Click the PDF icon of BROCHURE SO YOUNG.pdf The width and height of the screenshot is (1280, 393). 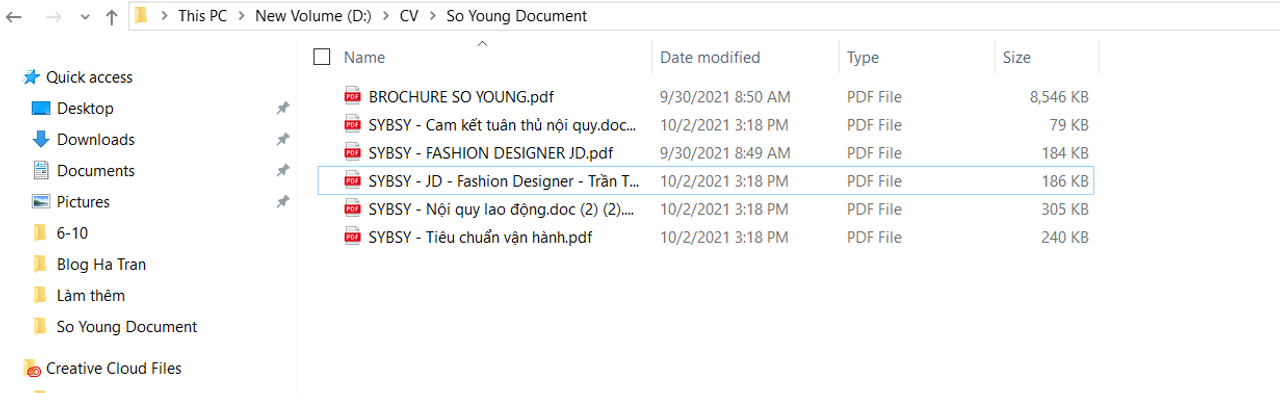pyautogui.click(x=352, y=97)
